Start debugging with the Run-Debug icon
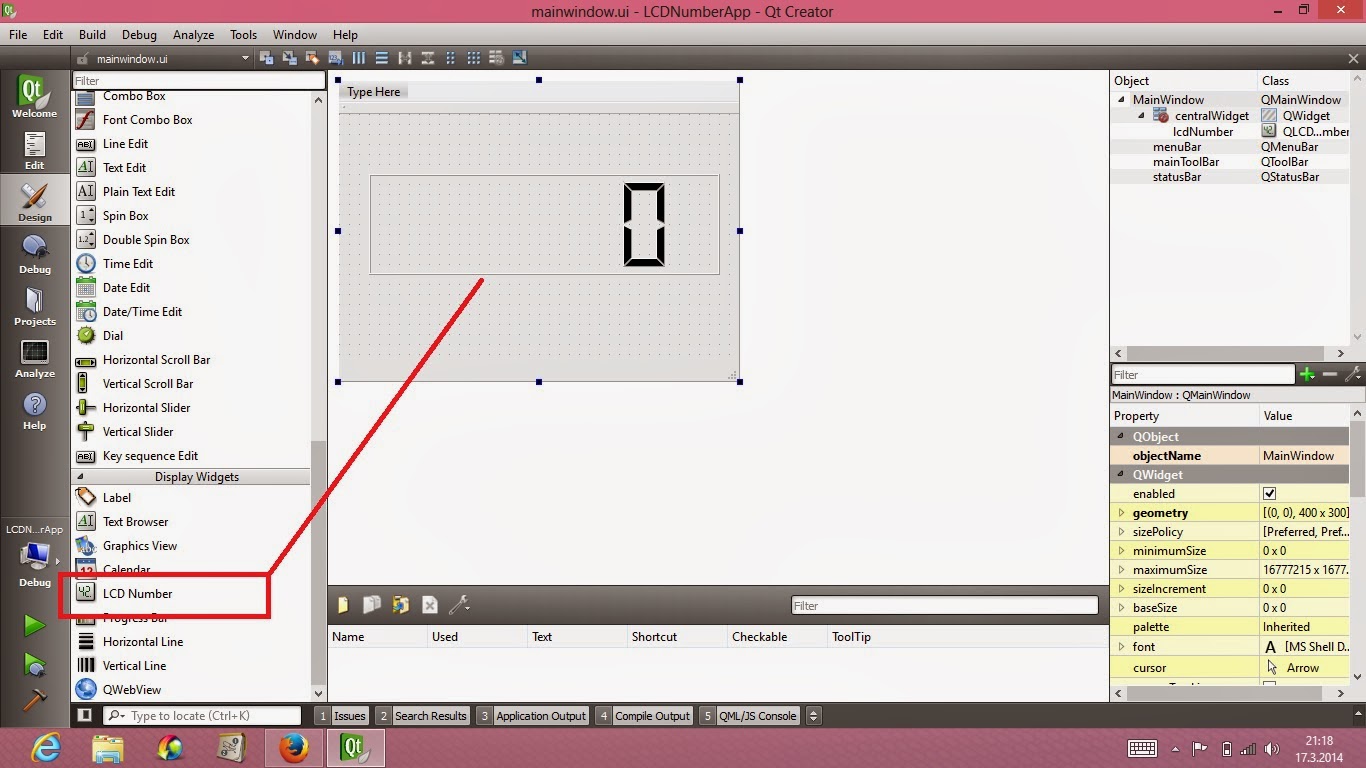This screenshot has width=1366, height=768. [x=35, y=664]
